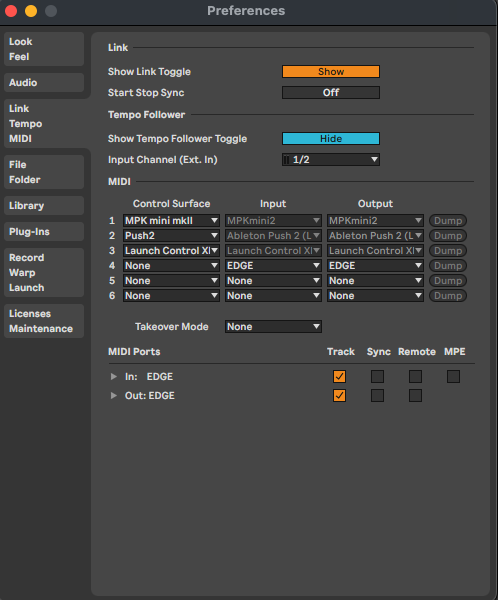Open the Record Warp Launch tab
The width and height of the screenshot is (498, 600).
click(44, 272)
